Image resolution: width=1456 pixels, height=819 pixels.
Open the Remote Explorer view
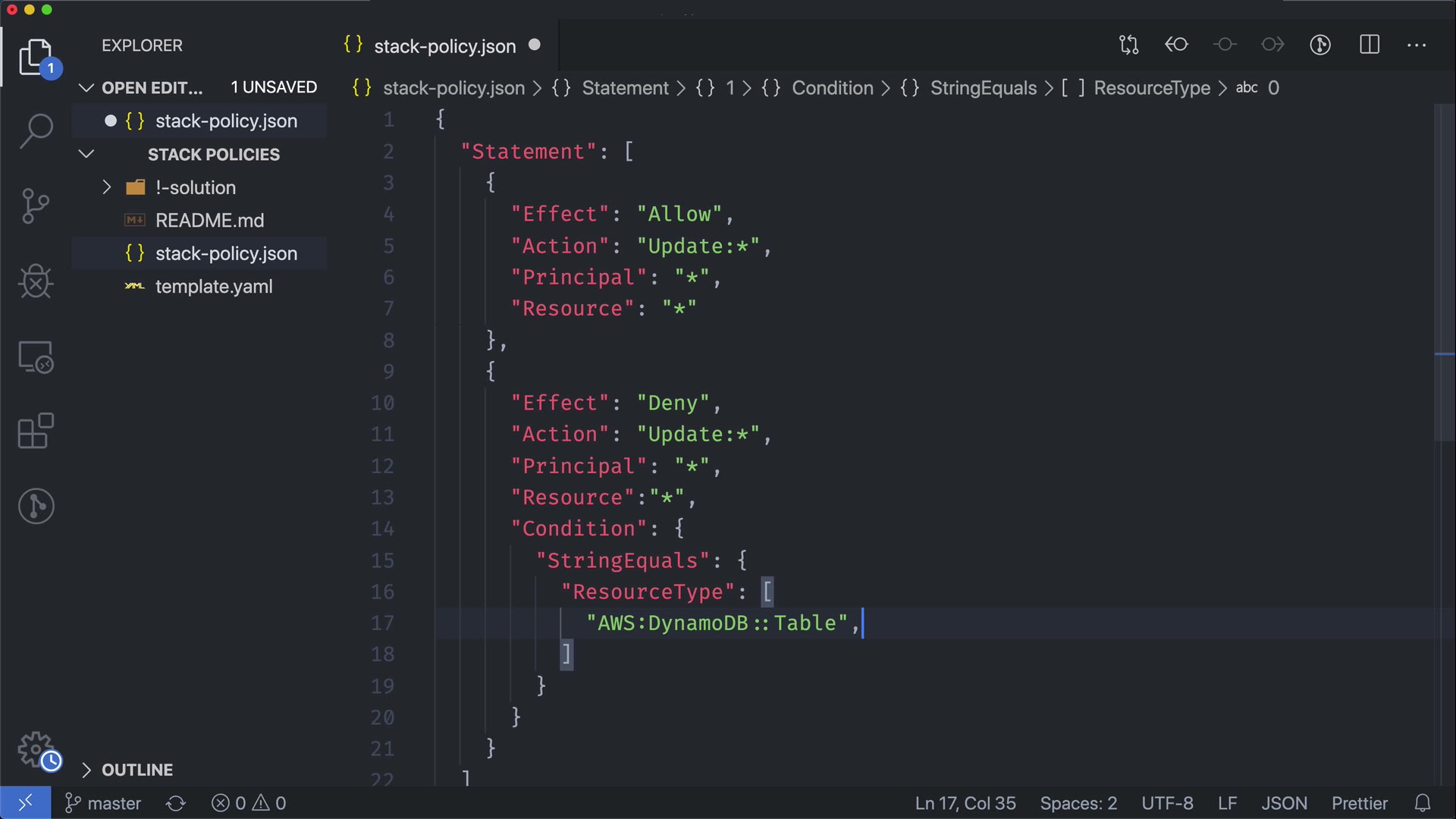(36, 356)
